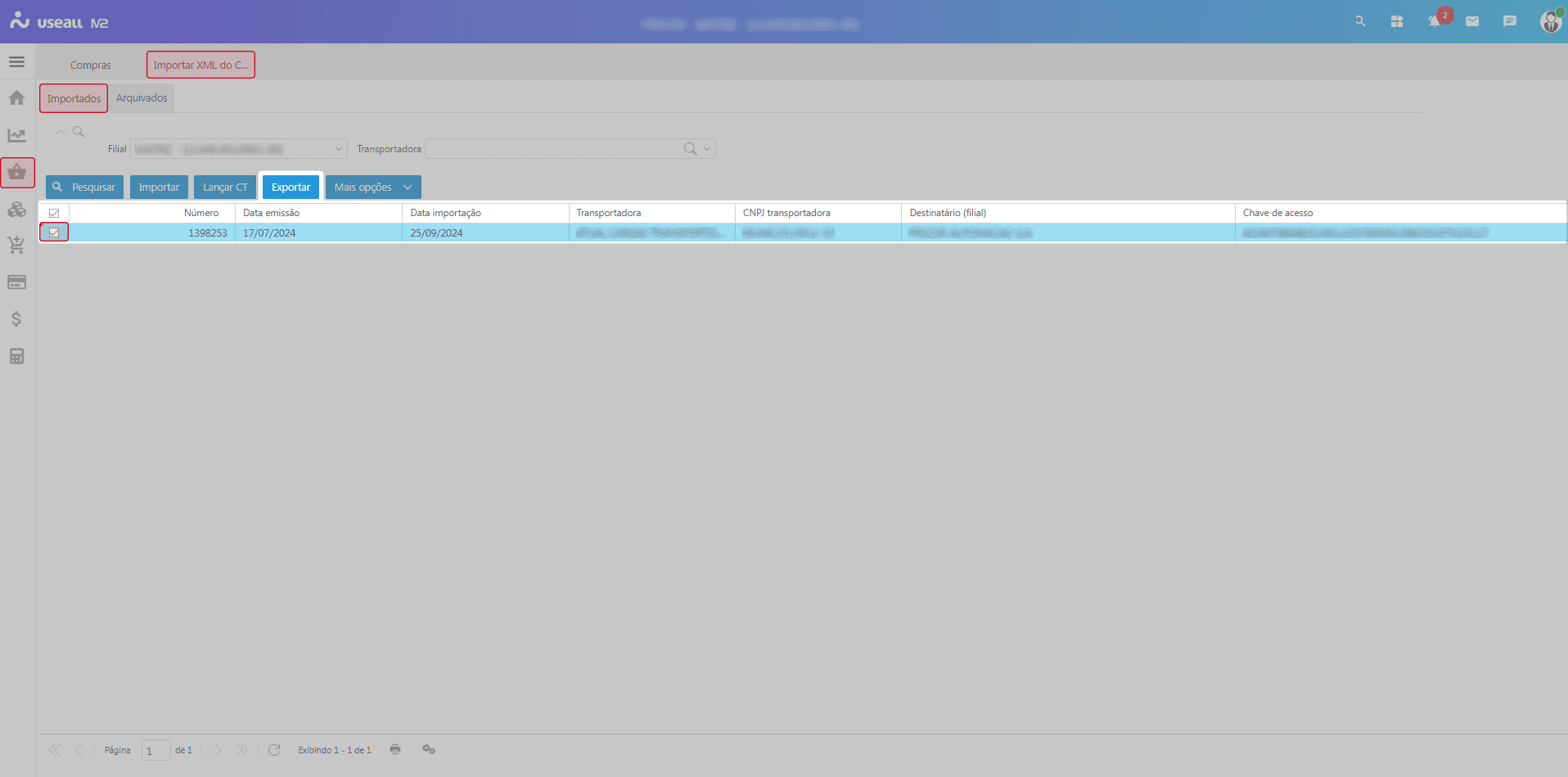Expand the Filial dropdown

[x=338, y=149]
